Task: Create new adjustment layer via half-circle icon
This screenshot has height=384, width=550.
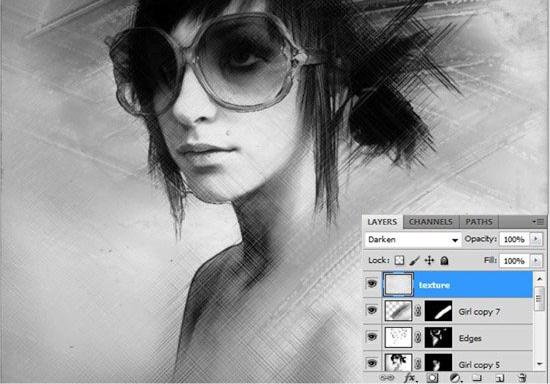Action: 455,378
